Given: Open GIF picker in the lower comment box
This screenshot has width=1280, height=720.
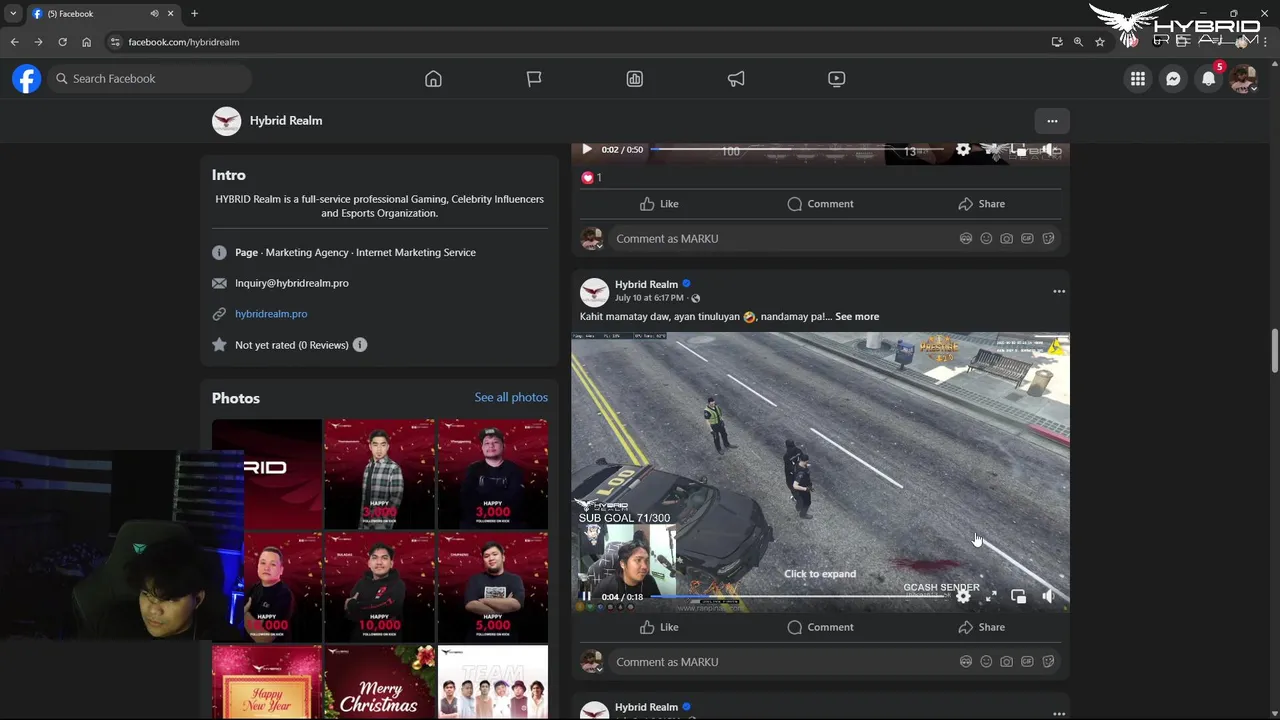Looking at the screenshot, I should 1027,662.
